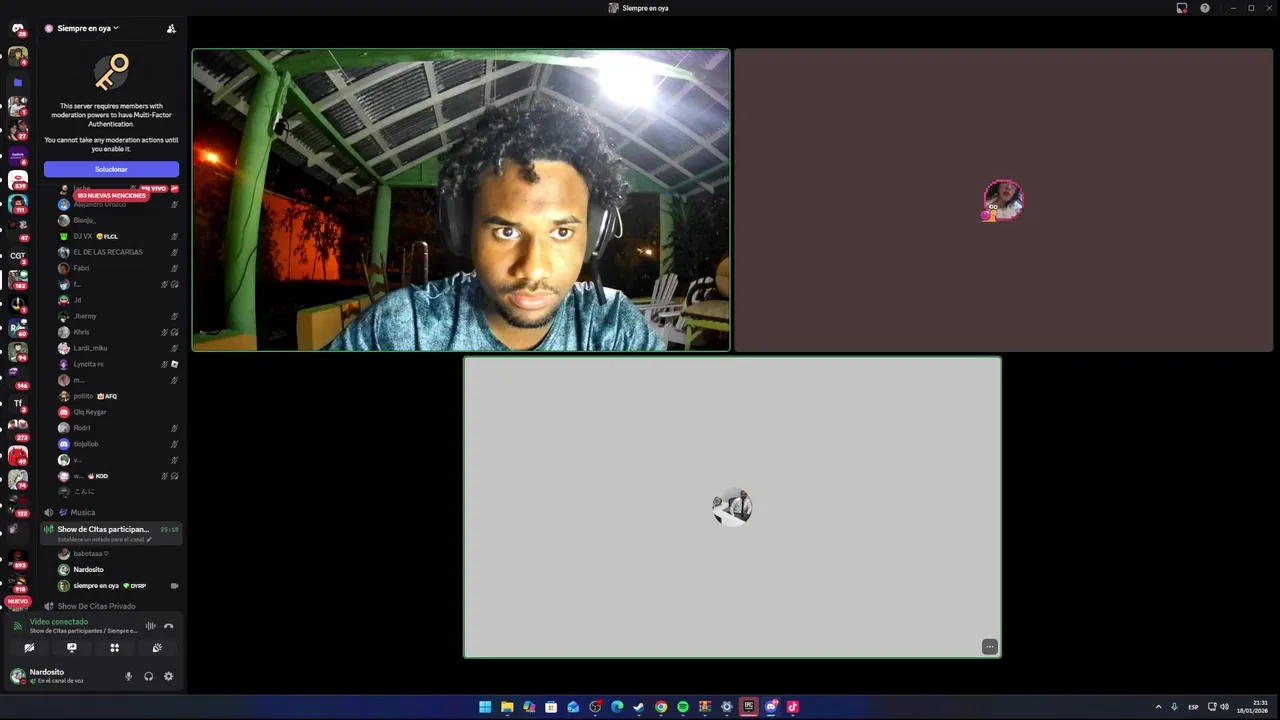Open the Musica voice channel
The height and width of the screenshot is (720, 1280).
click(83, 512)
